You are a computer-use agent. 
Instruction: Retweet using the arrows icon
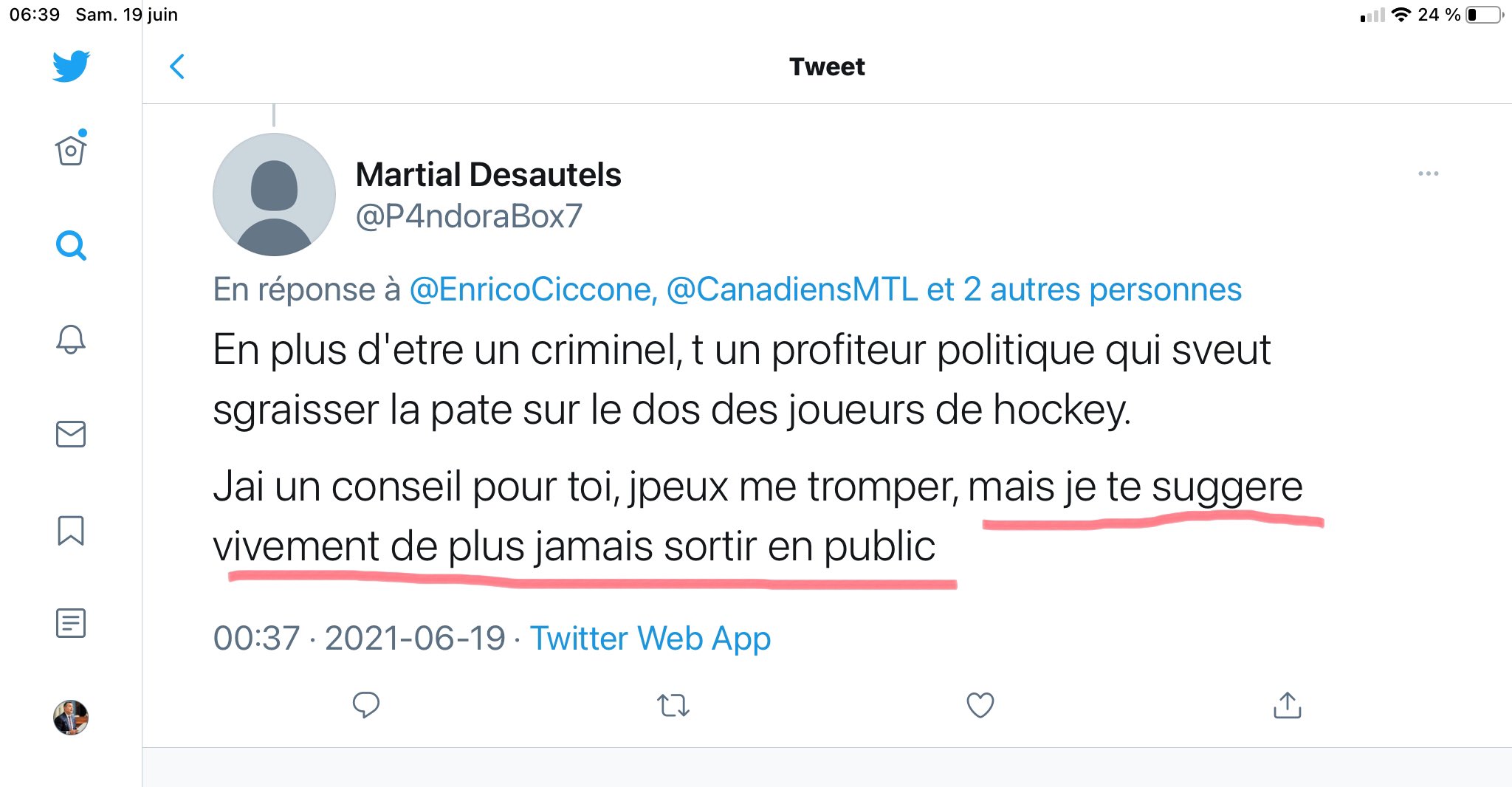tap(673, 706)
